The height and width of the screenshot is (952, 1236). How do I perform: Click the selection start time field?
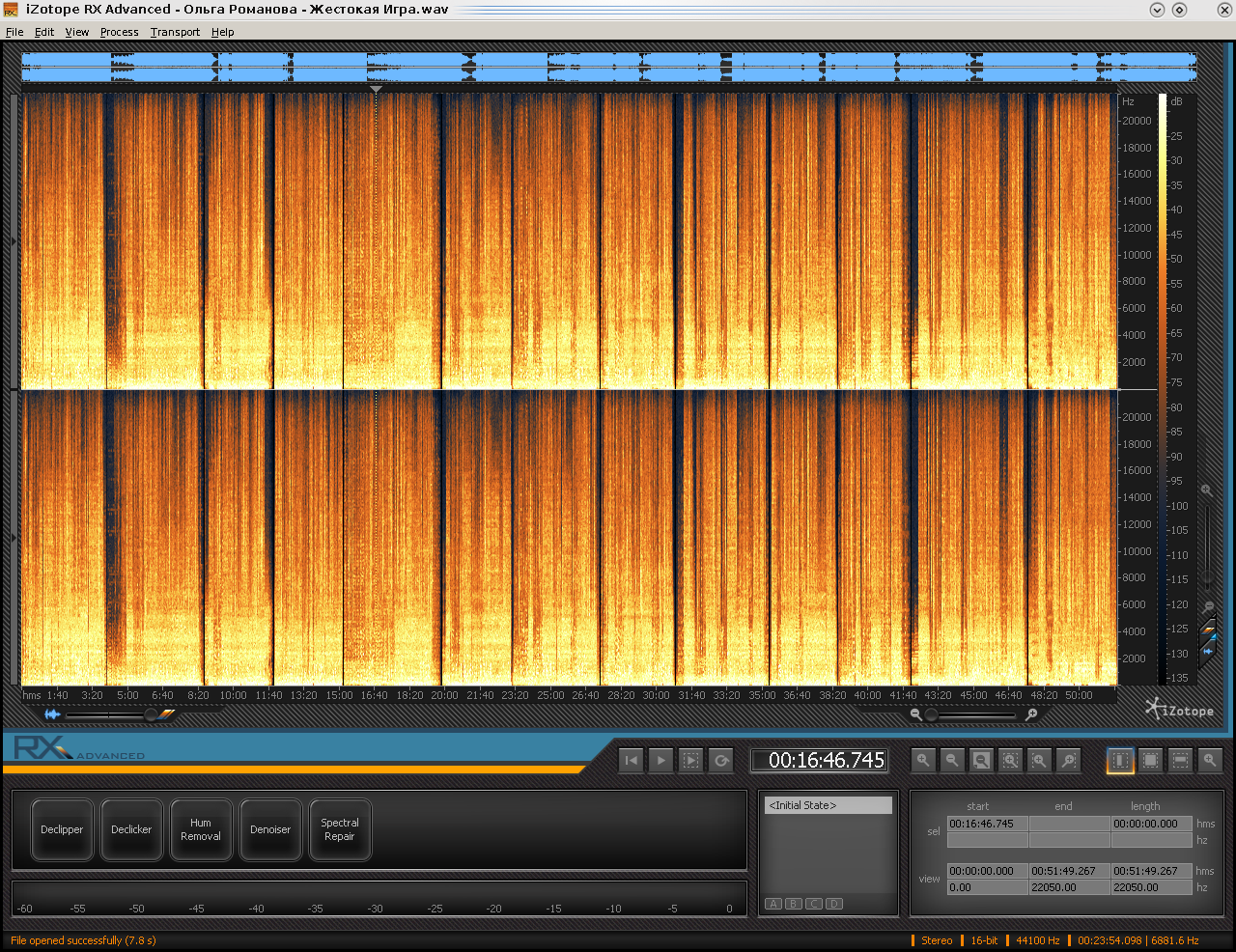(987, 824)
